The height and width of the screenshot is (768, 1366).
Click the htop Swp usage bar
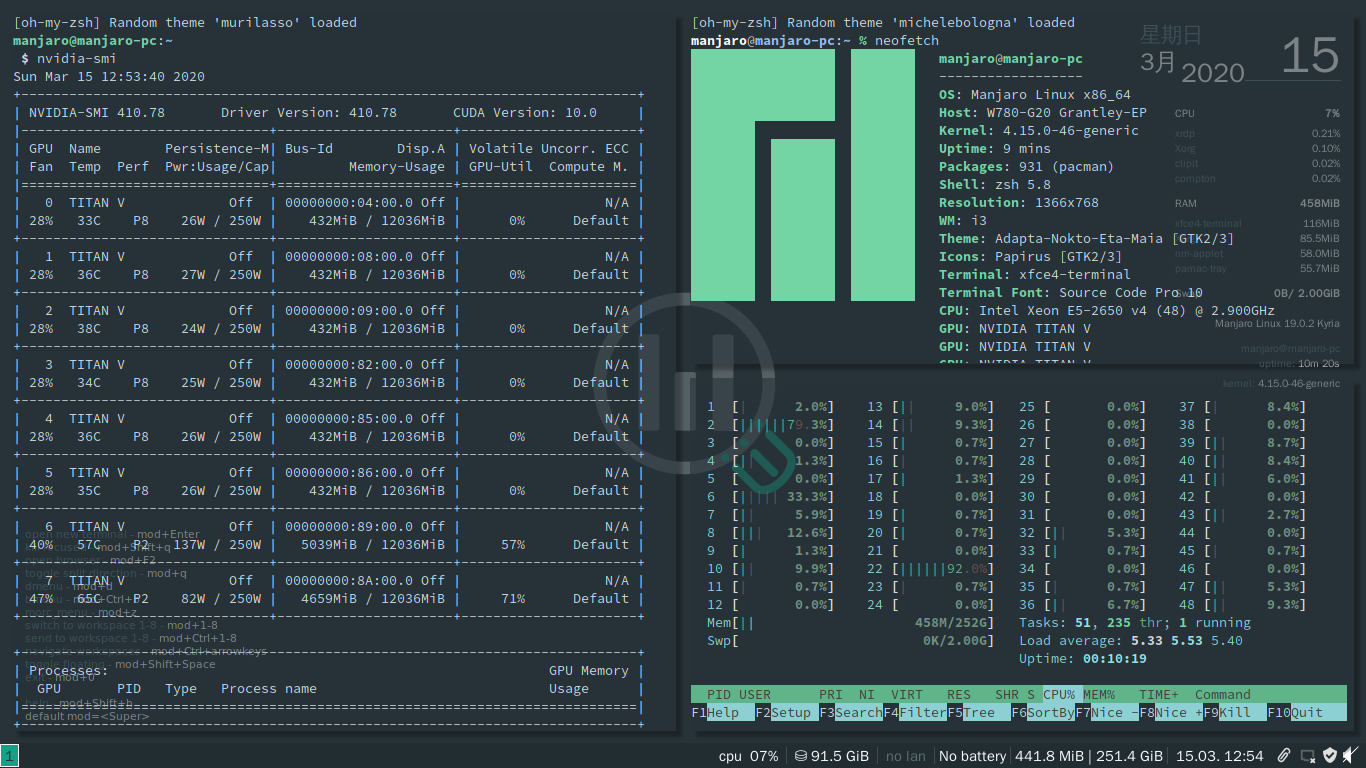(x=851, y=641)
